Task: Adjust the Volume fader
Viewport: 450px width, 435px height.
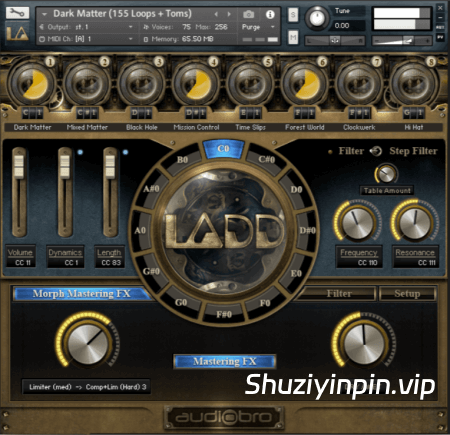Action: pyautogui.click(x=19, y=166)
